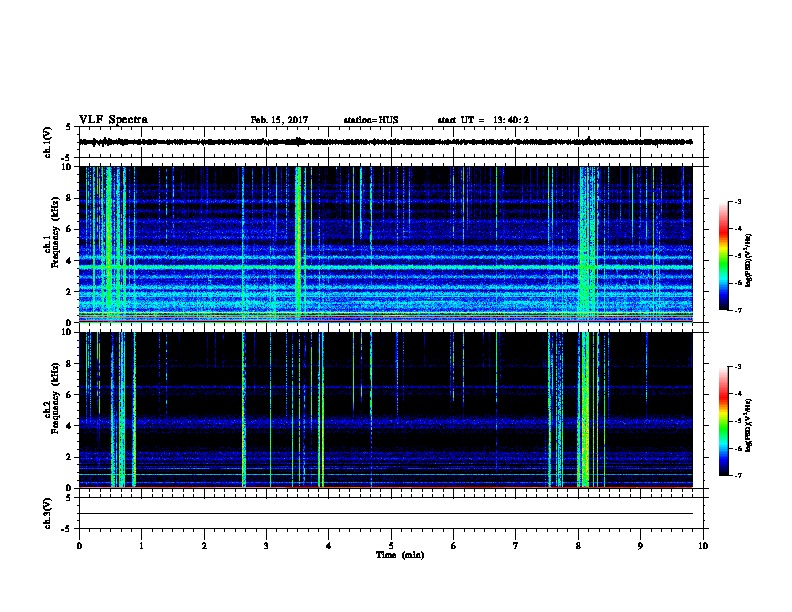
Task: Click ch.2 spectrogram burst just after 8 minutes
Action: pos(584,409)
